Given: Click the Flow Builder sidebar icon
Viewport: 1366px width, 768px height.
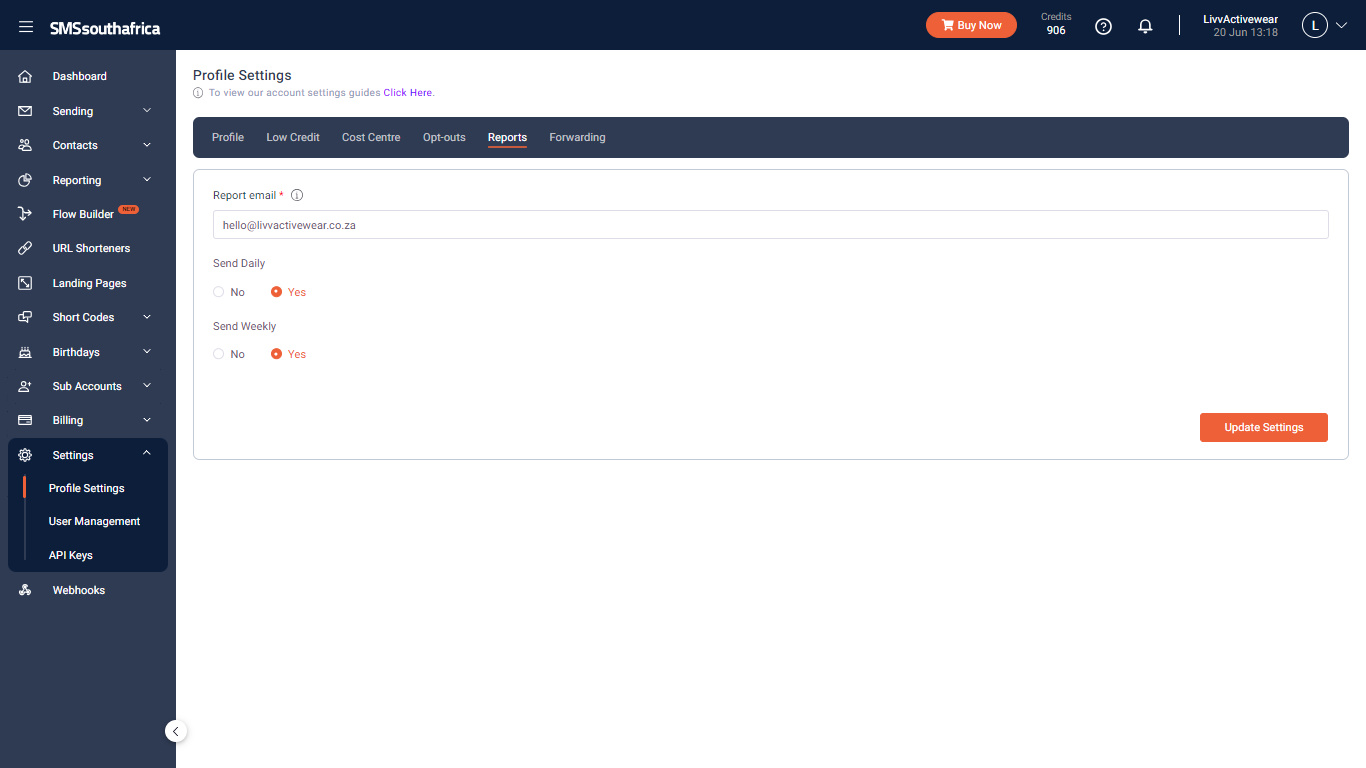Looking at the screenshot, I should pyautogui.click(x=26, y=214).
